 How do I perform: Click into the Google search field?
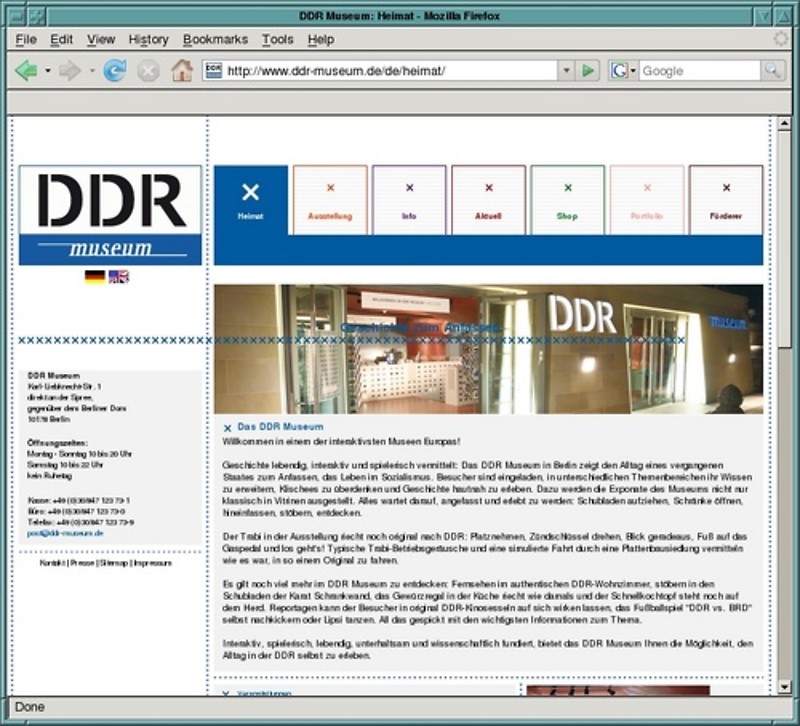click(699, 70)
